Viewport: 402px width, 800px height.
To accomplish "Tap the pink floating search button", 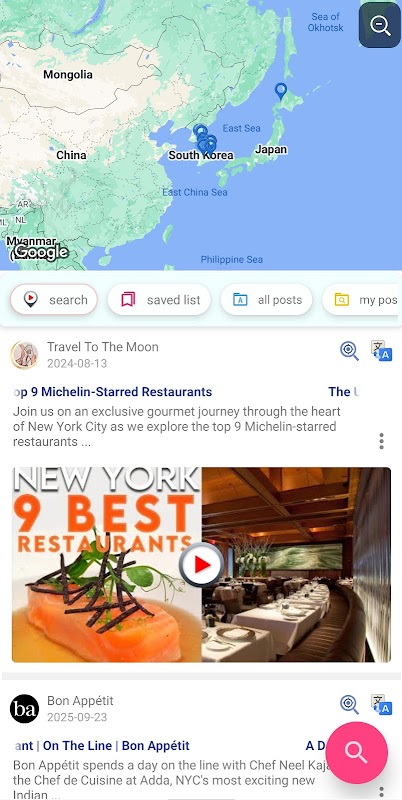I will click(356, 753).
